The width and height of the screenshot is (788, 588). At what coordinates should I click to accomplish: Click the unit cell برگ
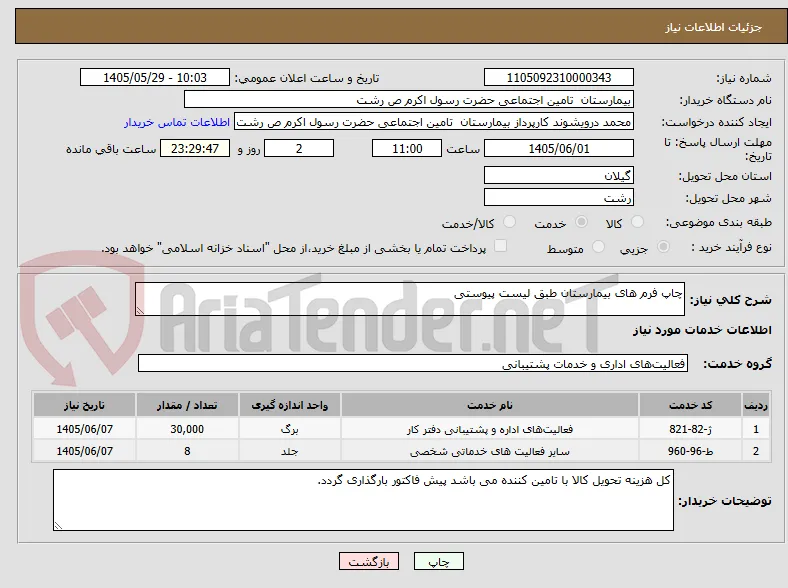tap(290, 429)
